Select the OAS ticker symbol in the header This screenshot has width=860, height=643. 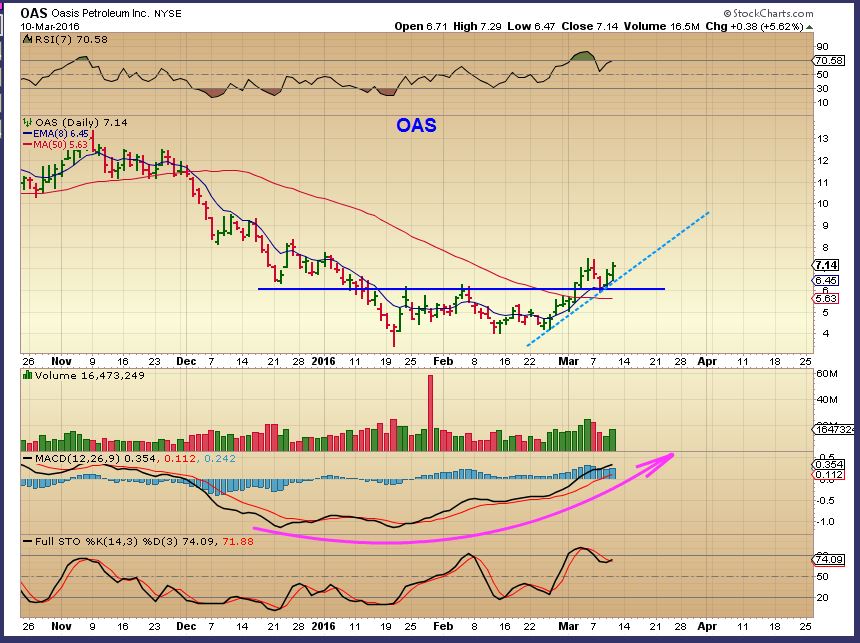[x=34, y=13]
